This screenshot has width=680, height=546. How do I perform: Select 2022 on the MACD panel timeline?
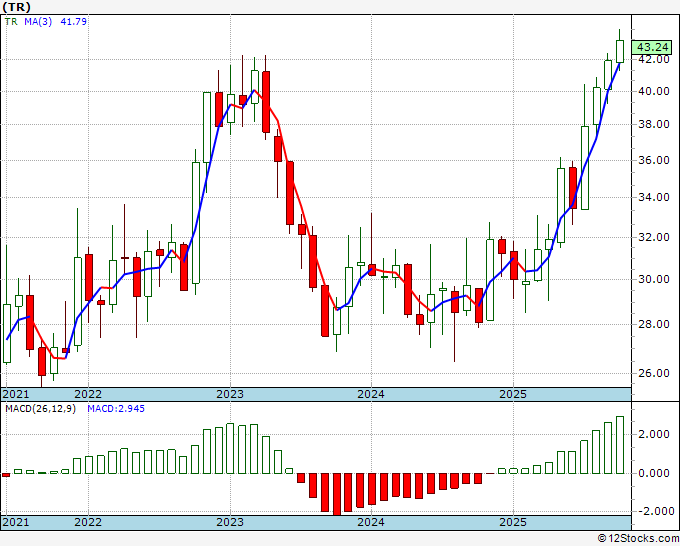(88, 522)
